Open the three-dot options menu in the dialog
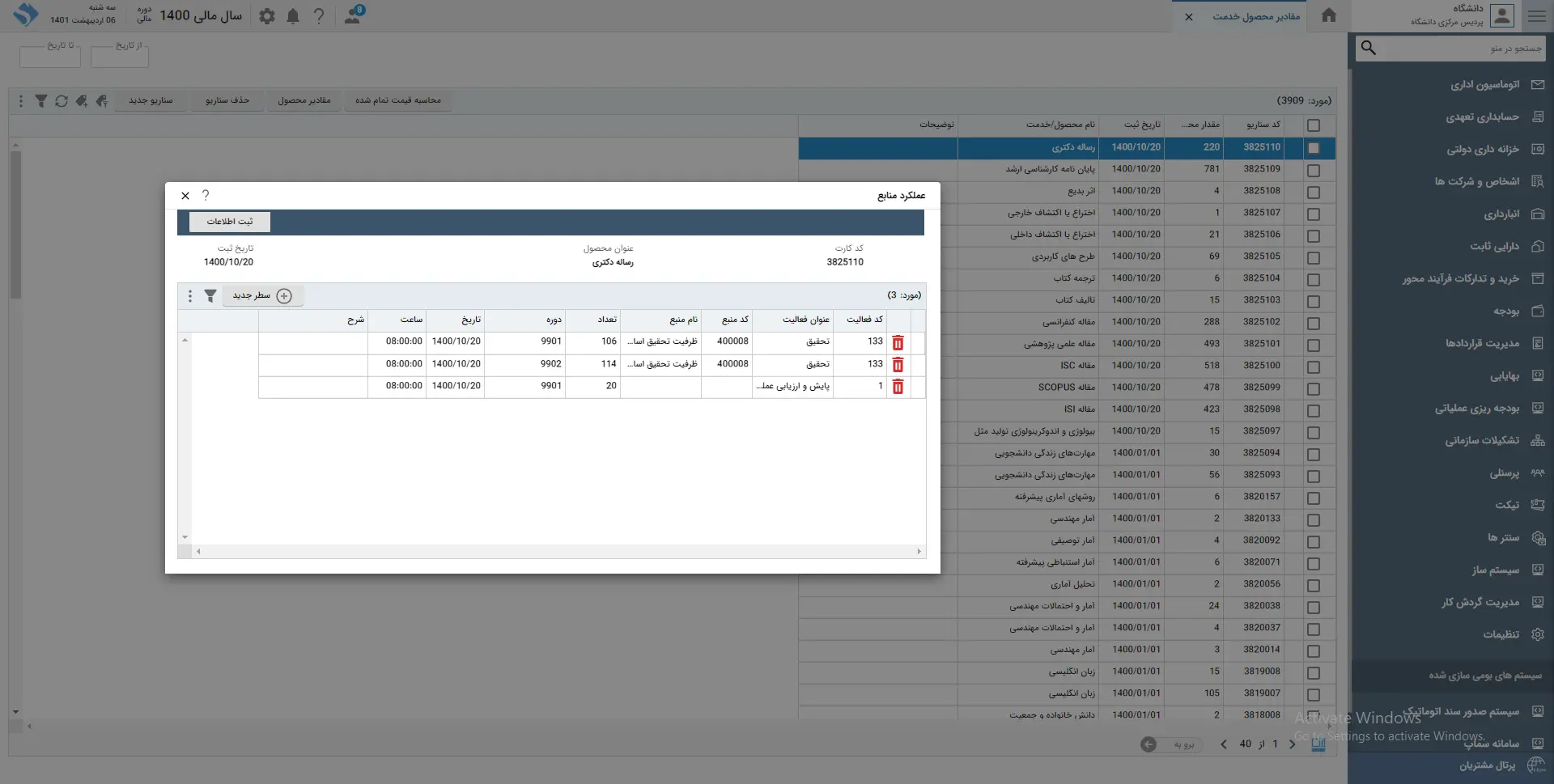1554x784 pixels. [190, 296]
